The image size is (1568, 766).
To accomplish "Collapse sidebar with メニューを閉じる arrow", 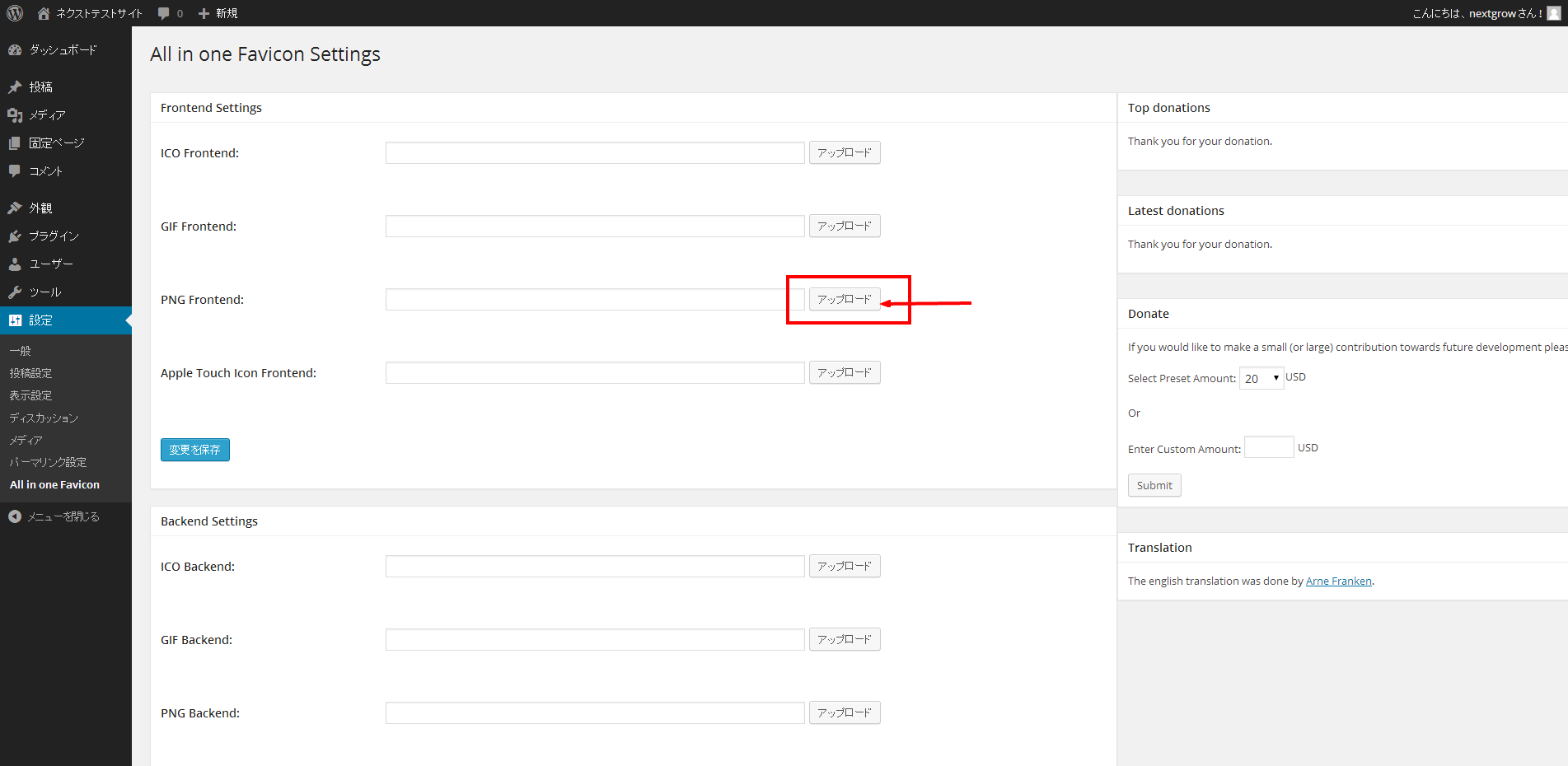I will [x=15, y=516].
